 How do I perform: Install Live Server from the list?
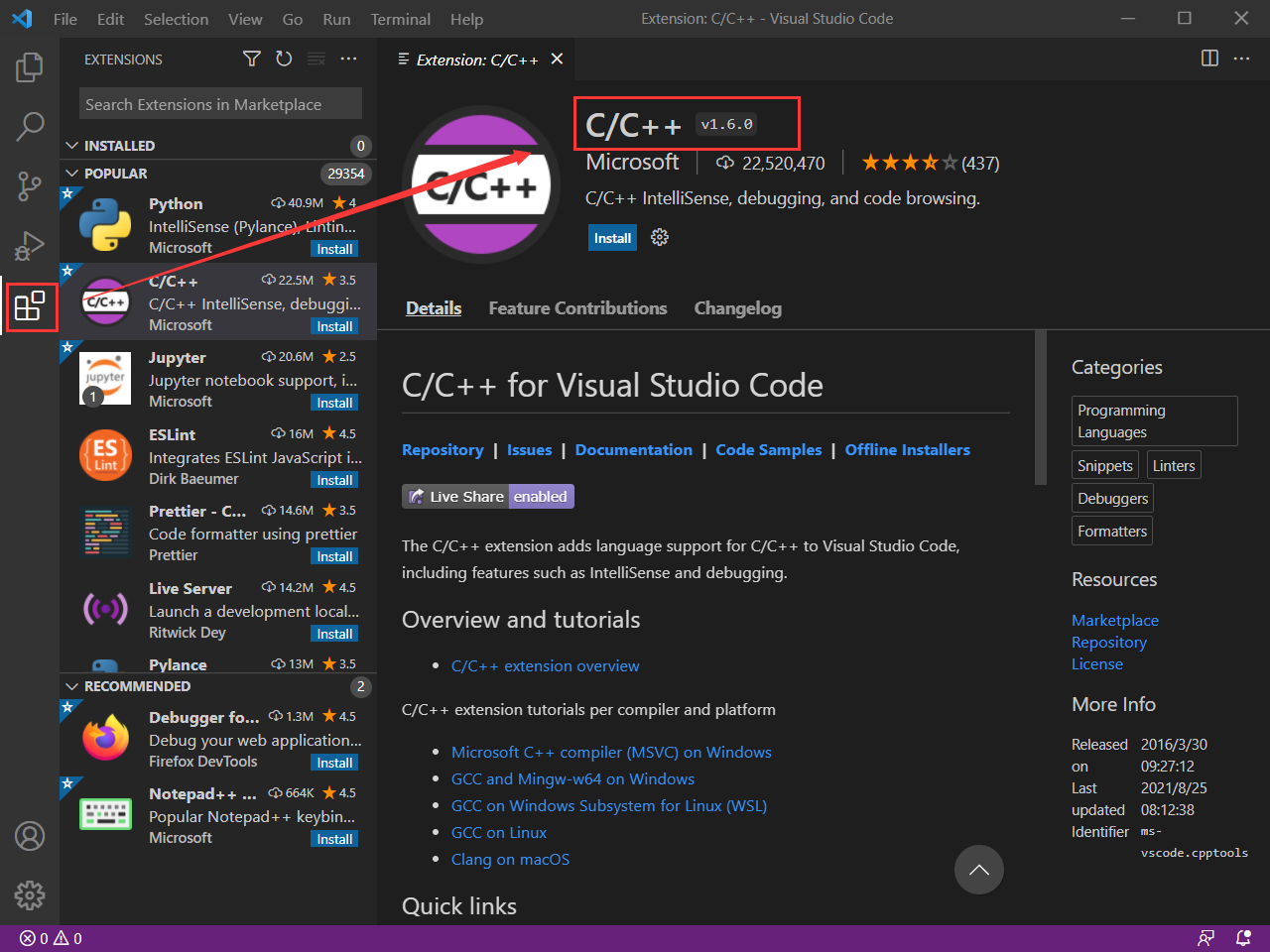coord(334,634)
